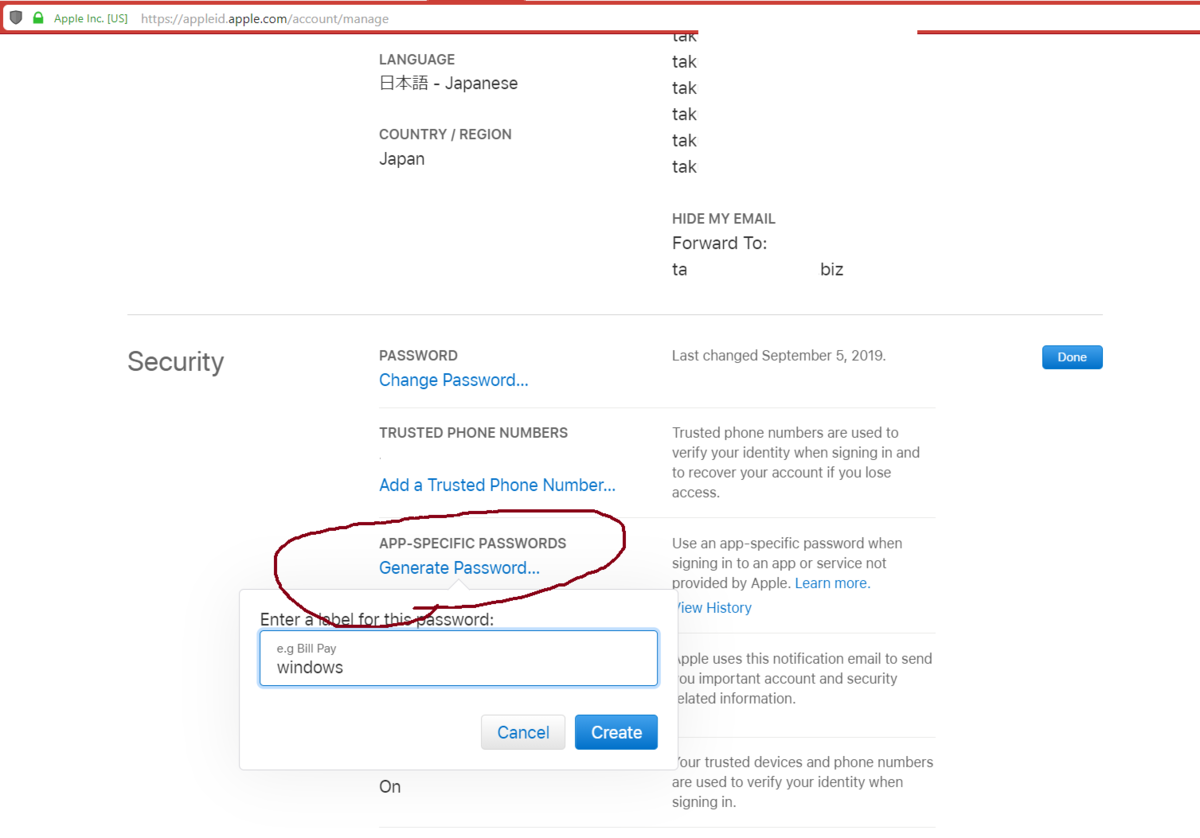Click the Create button in the dialog
The height and width of the screenshot is (838, 1200).
click(616, 732)
